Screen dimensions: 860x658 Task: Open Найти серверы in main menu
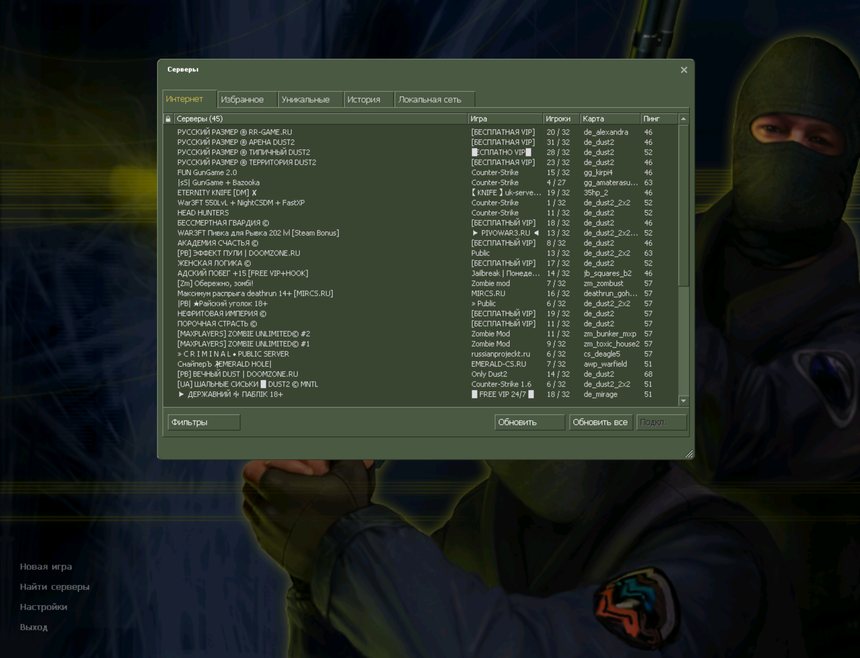click(54, 587)
